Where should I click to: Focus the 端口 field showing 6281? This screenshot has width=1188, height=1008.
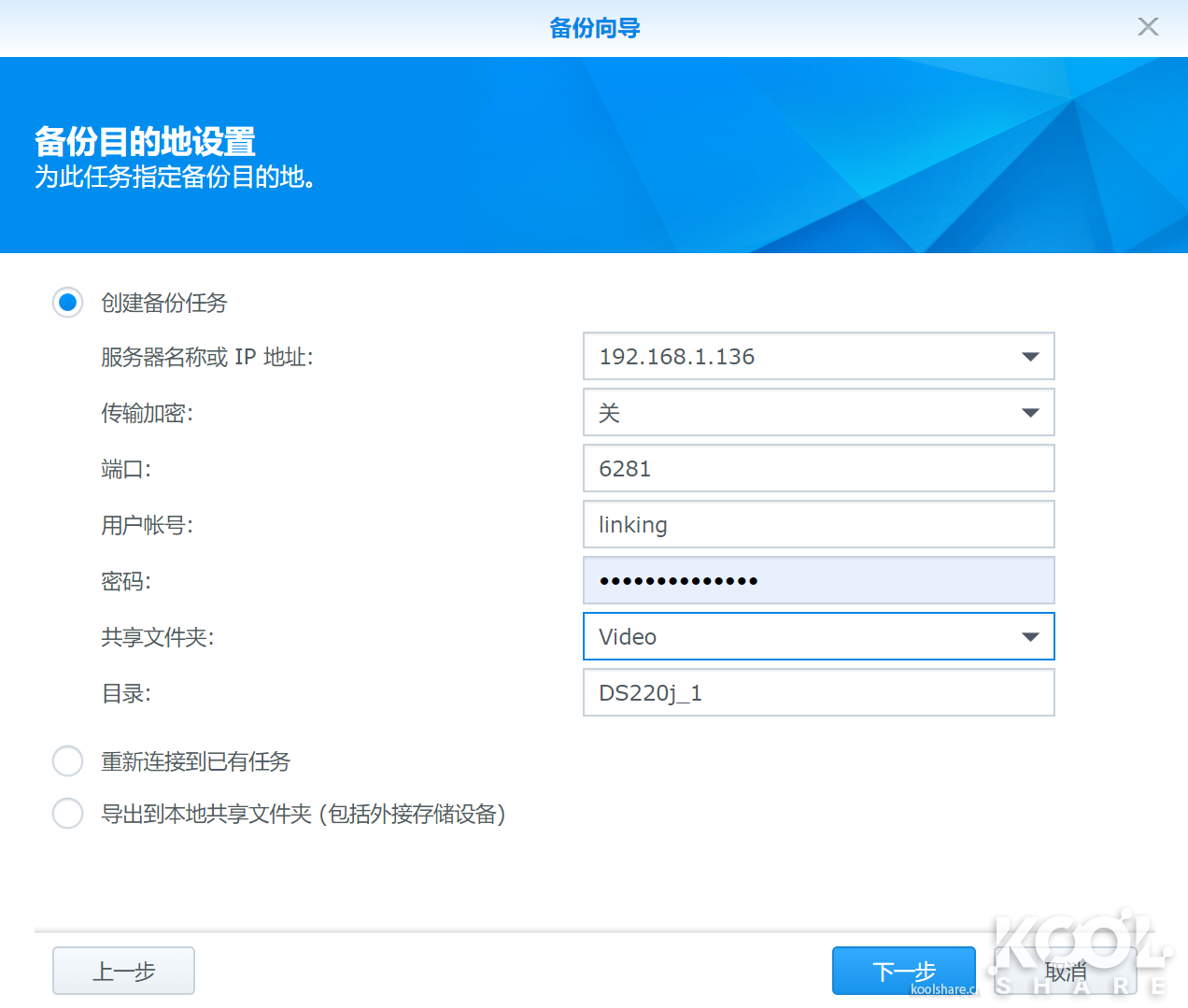pos(818,469)
